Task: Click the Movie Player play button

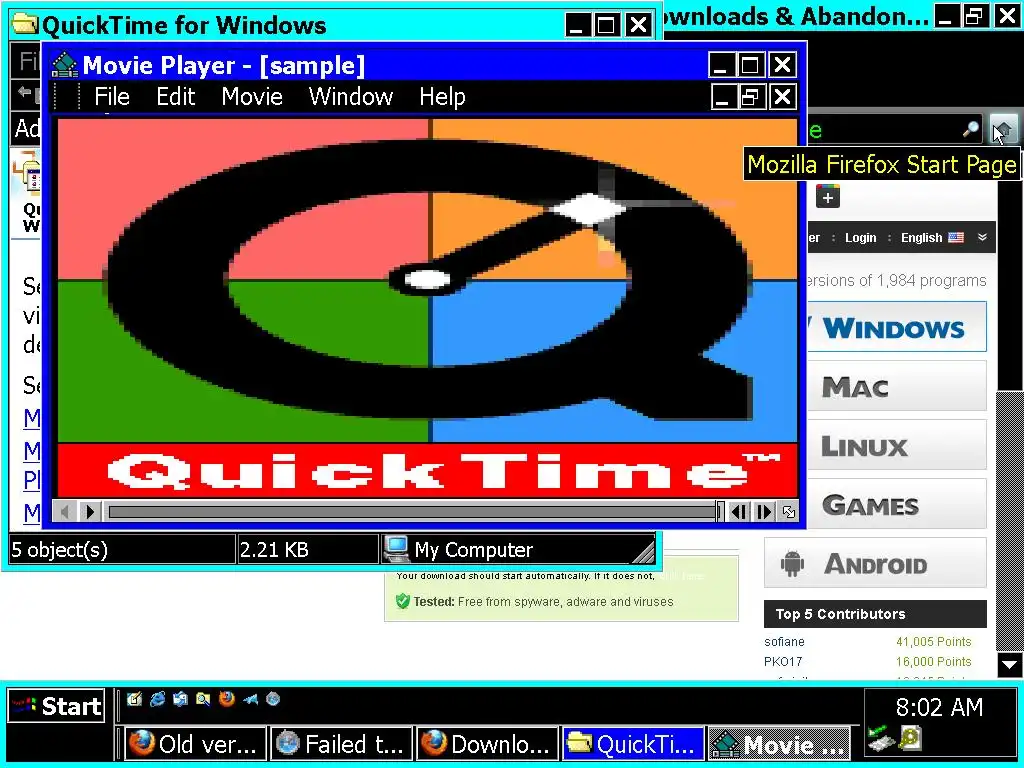Action: [x=90, y=512]
